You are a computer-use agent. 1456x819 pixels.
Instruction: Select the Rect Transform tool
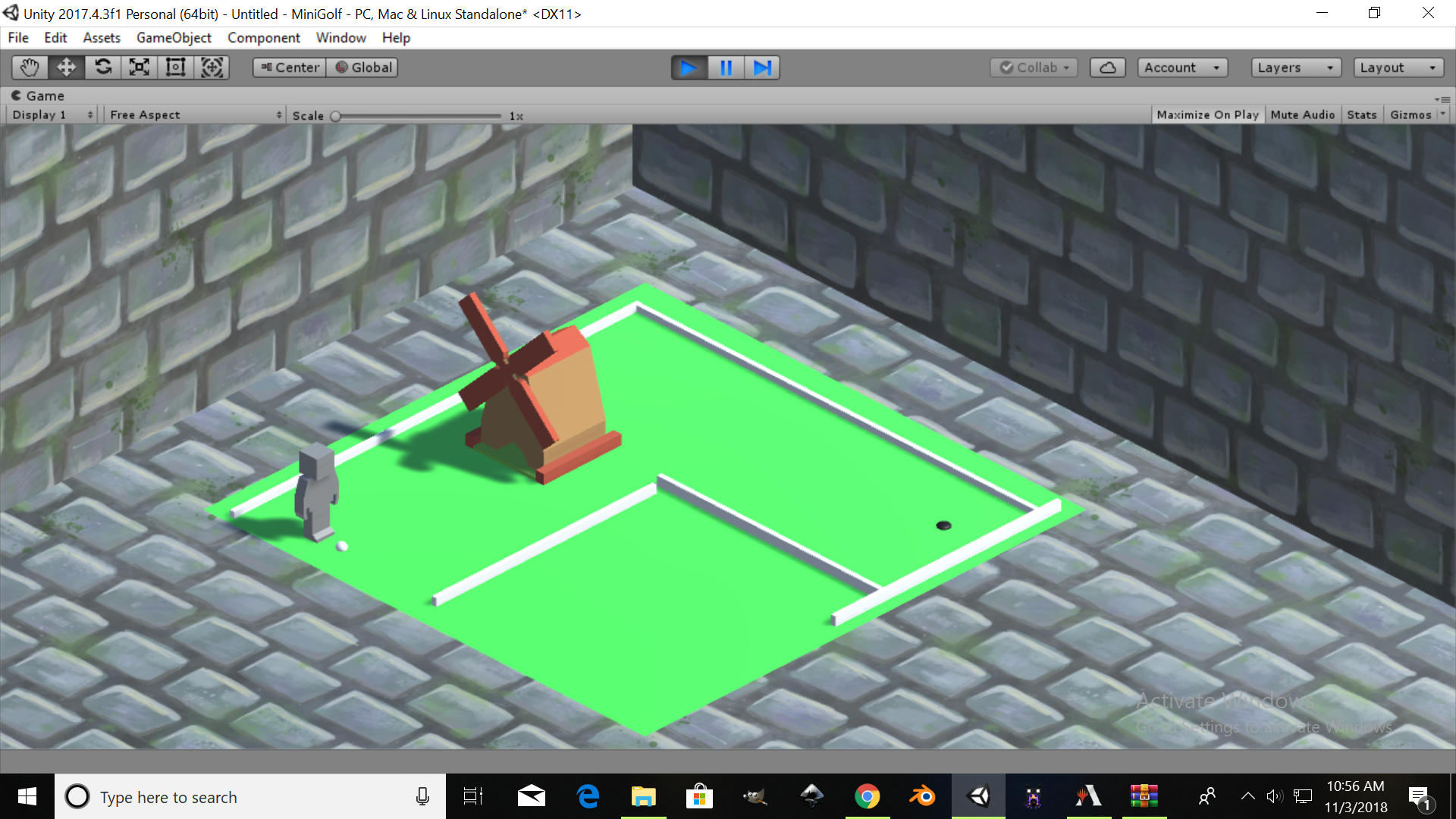[175, 67]
